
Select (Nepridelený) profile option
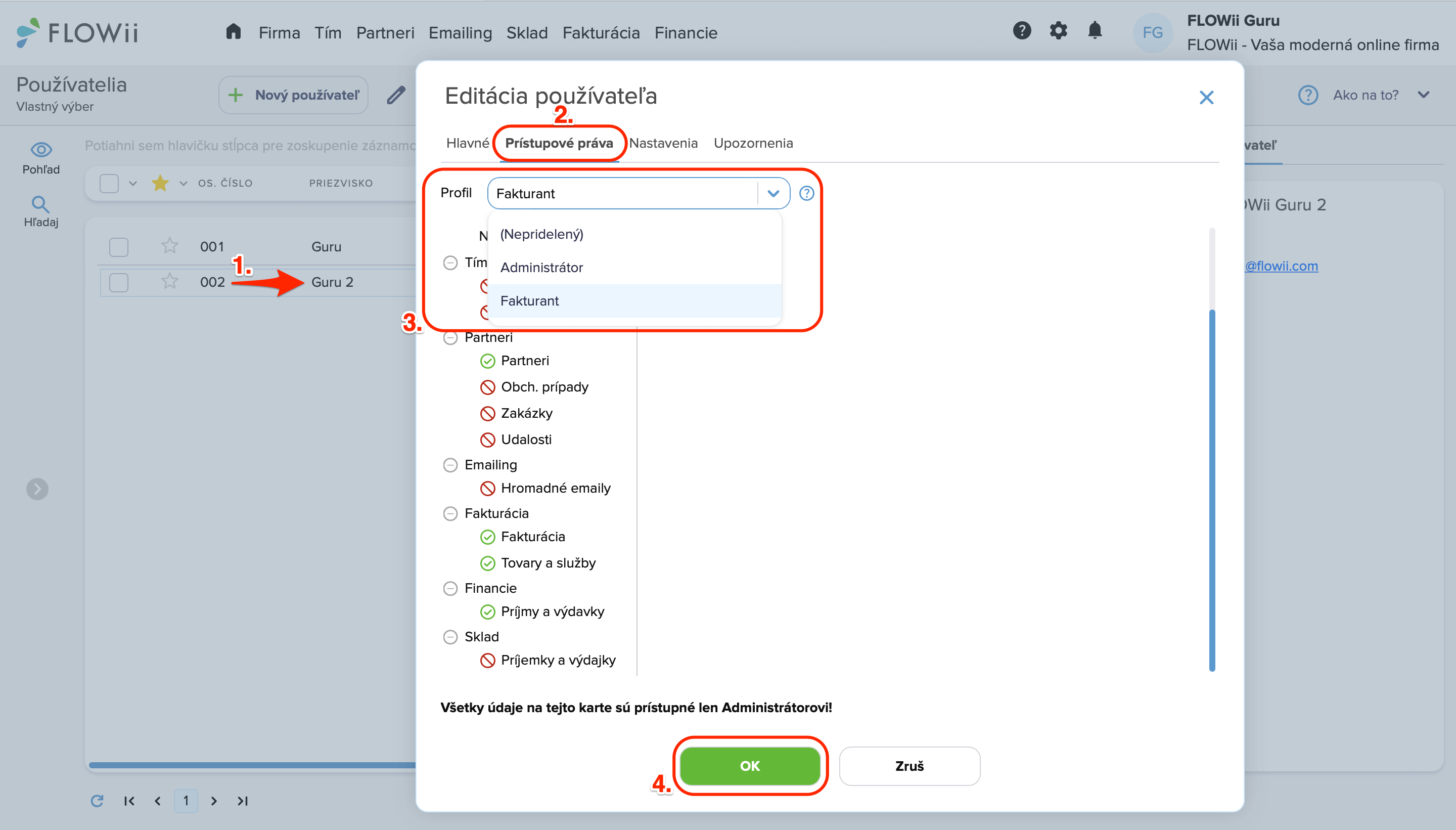[634, 234]
